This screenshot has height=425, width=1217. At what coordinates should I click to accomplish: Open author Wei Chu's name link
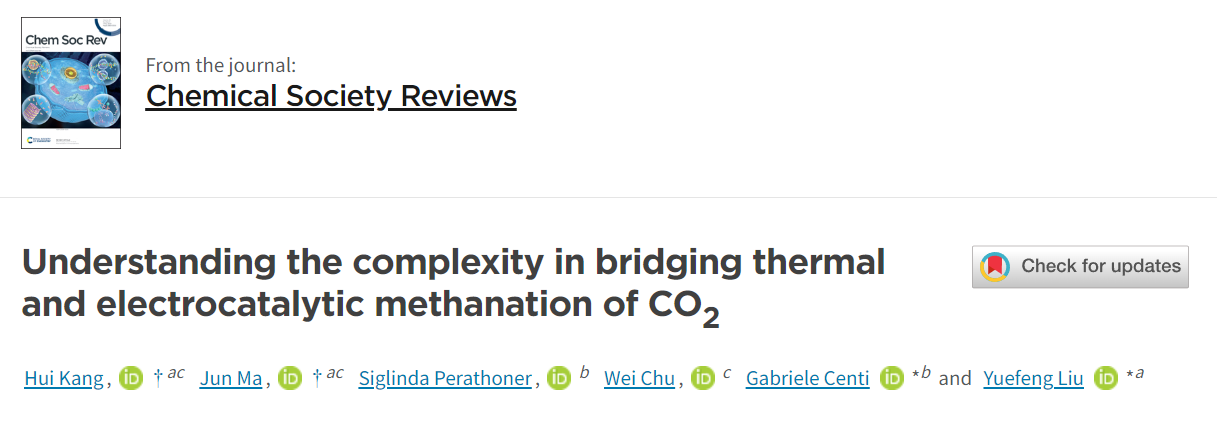pyautogui.click(x=639, y=379)
